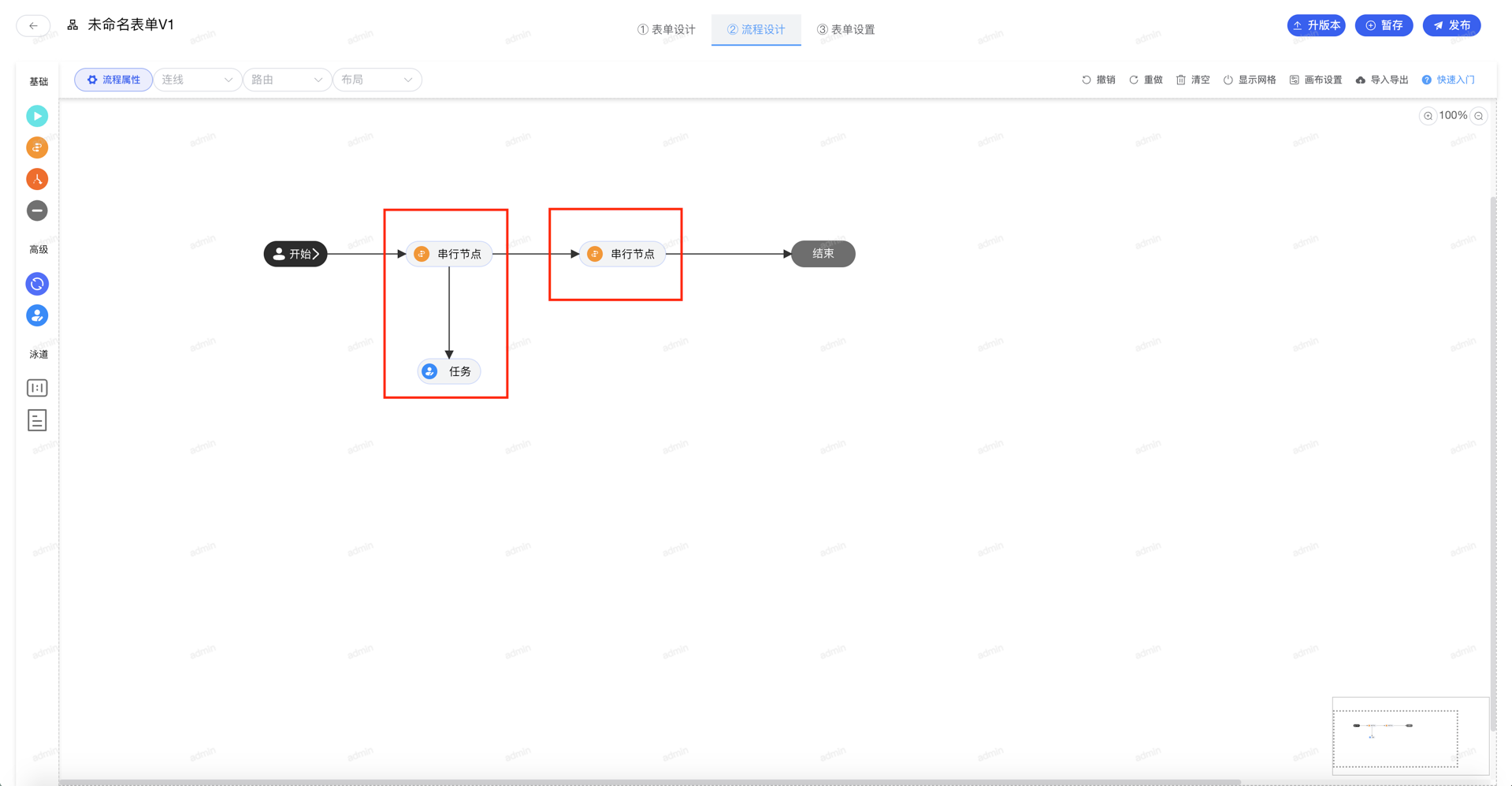The image size is (1512, 786).
Task: Expand the 路由 dropdown
Action: coord(287,80)
